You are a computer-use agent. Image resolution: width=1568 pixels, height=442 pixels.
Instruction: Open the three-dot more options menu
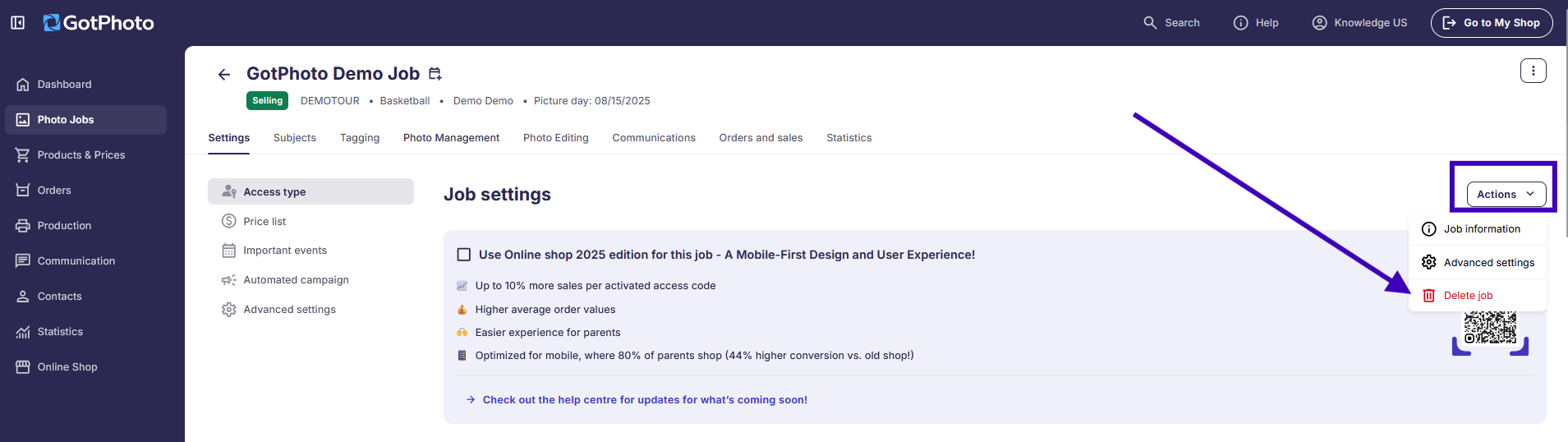(1533, 71)
